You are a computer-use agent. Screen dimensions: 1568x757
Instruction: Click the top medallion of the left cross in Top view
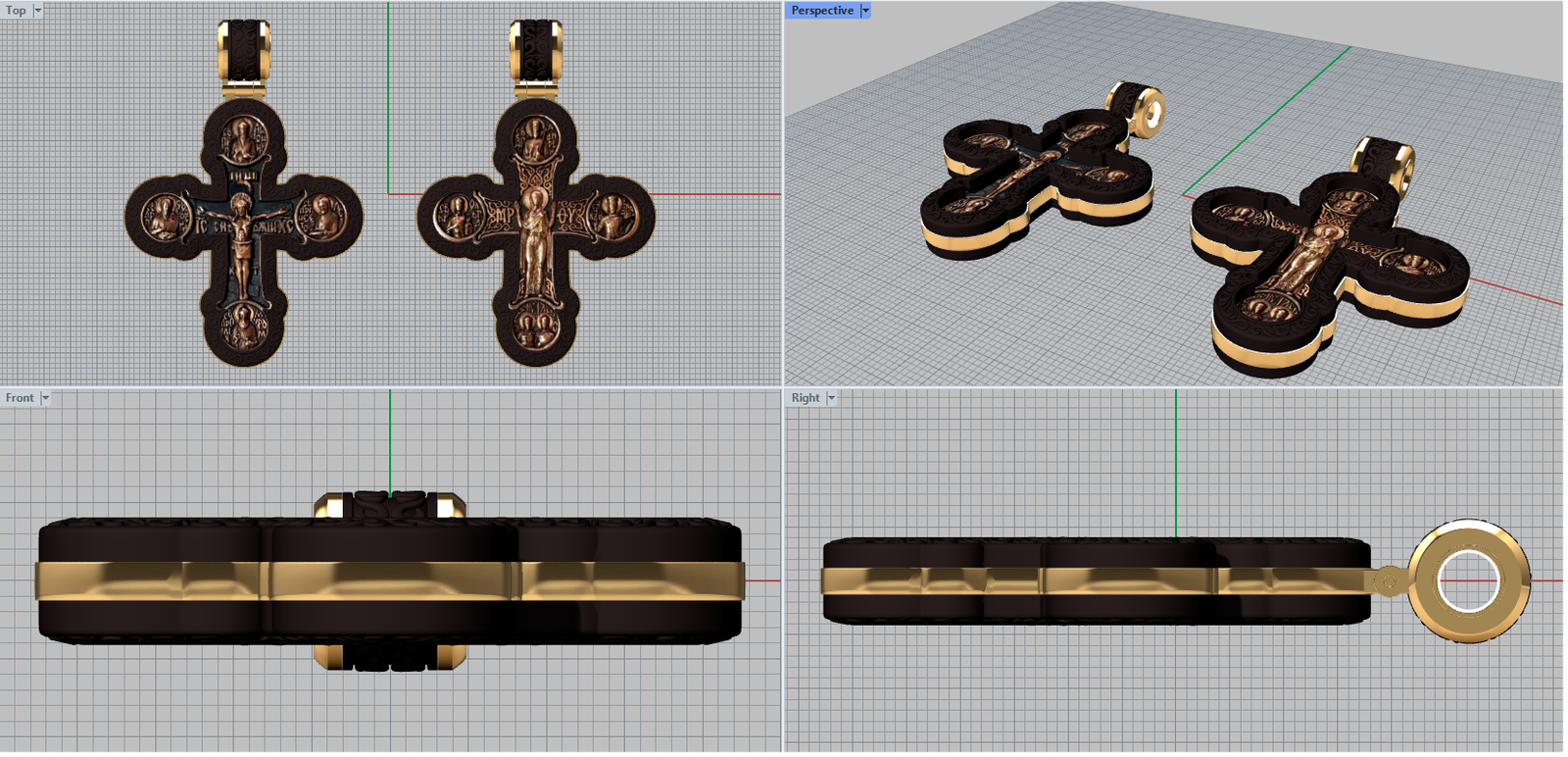(x=241, y=140)
